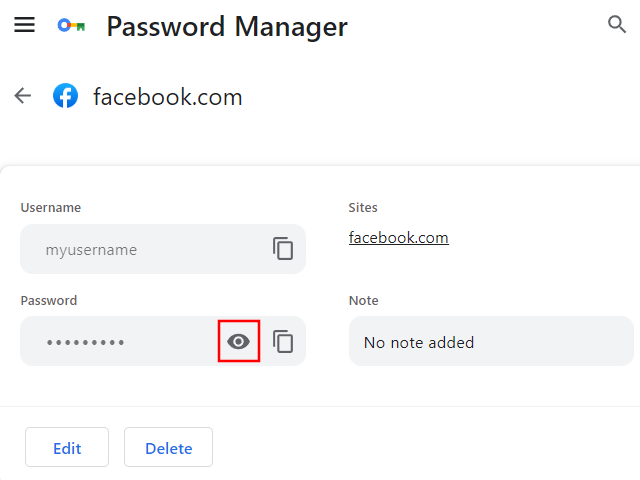Click the facebook.com page heading

[x=167, y=97]
